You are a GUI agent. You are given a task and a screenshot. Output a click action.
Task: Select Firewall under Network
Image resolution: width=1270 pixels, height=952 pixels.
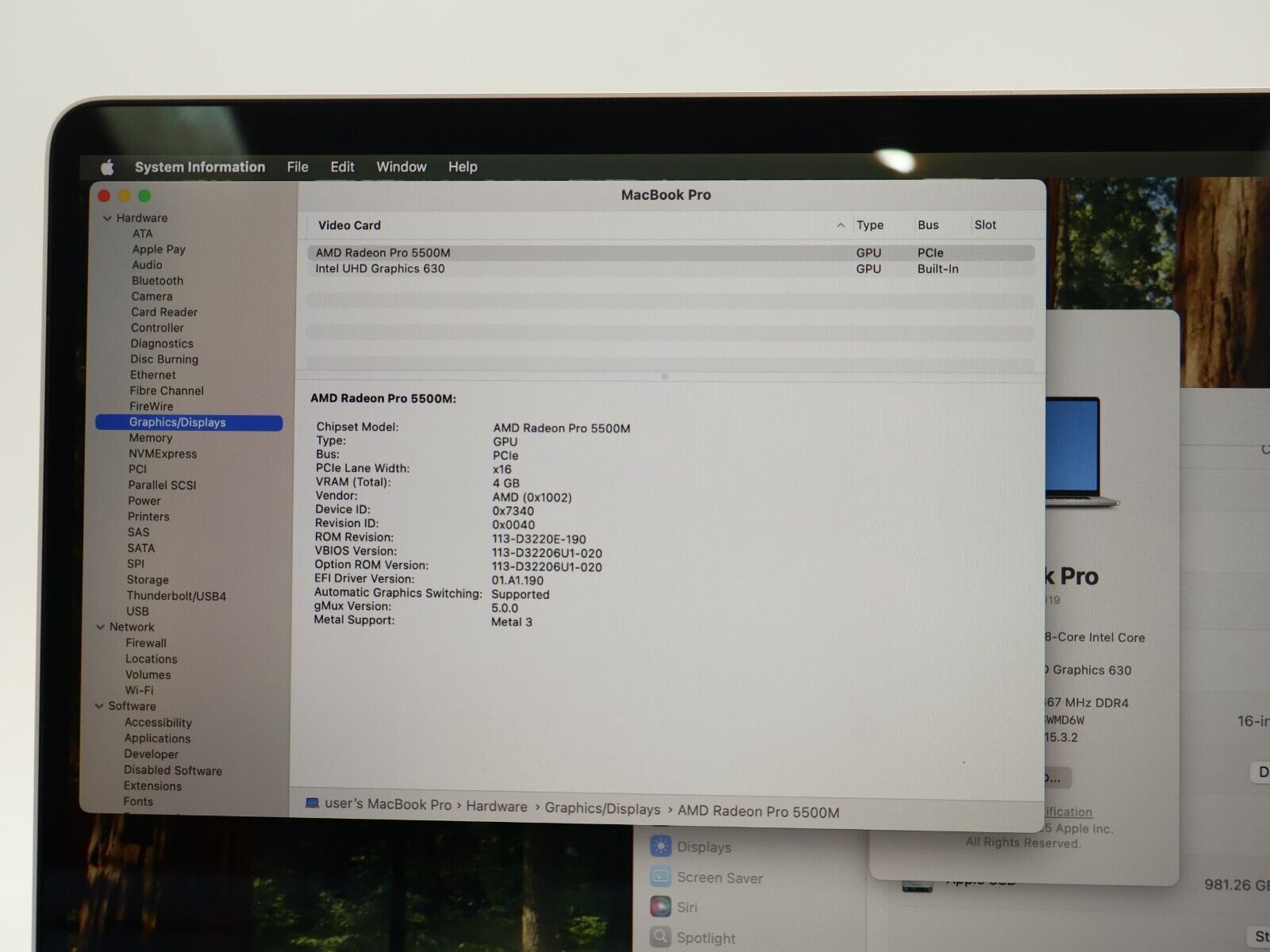point(146,643)
